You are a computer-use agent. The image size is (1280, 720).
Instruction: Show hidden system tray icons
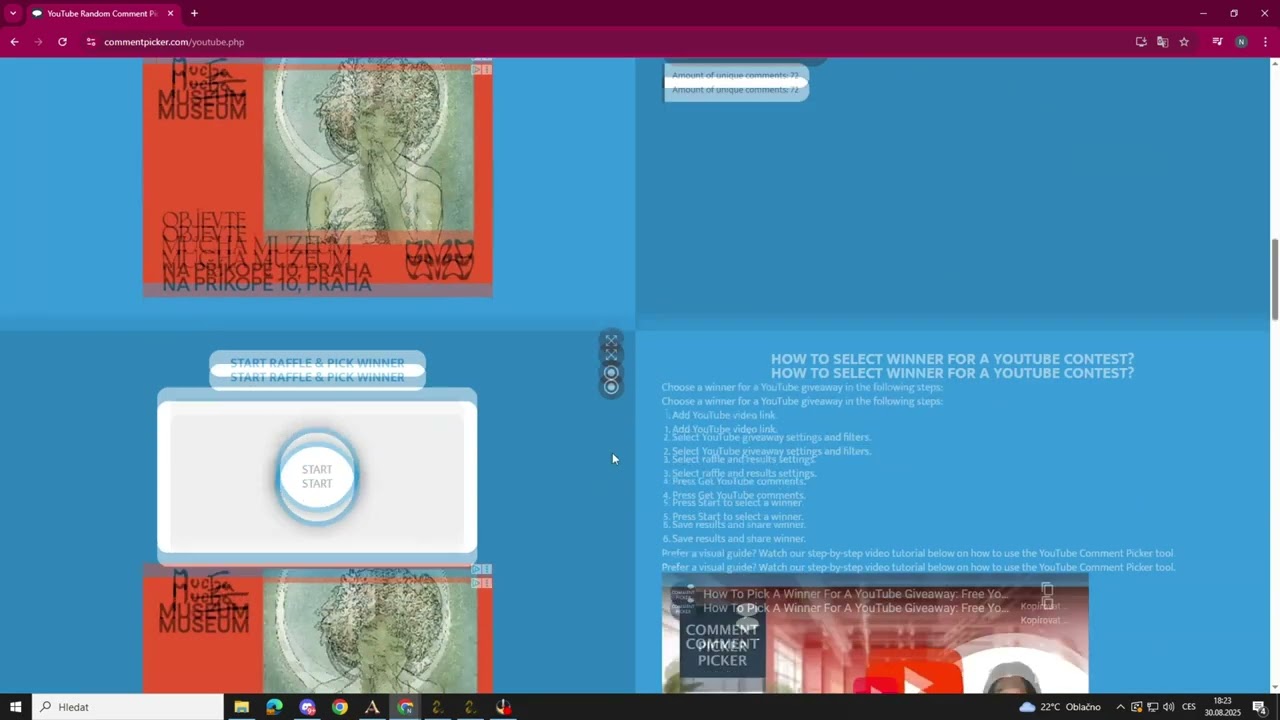(1120, 707)
